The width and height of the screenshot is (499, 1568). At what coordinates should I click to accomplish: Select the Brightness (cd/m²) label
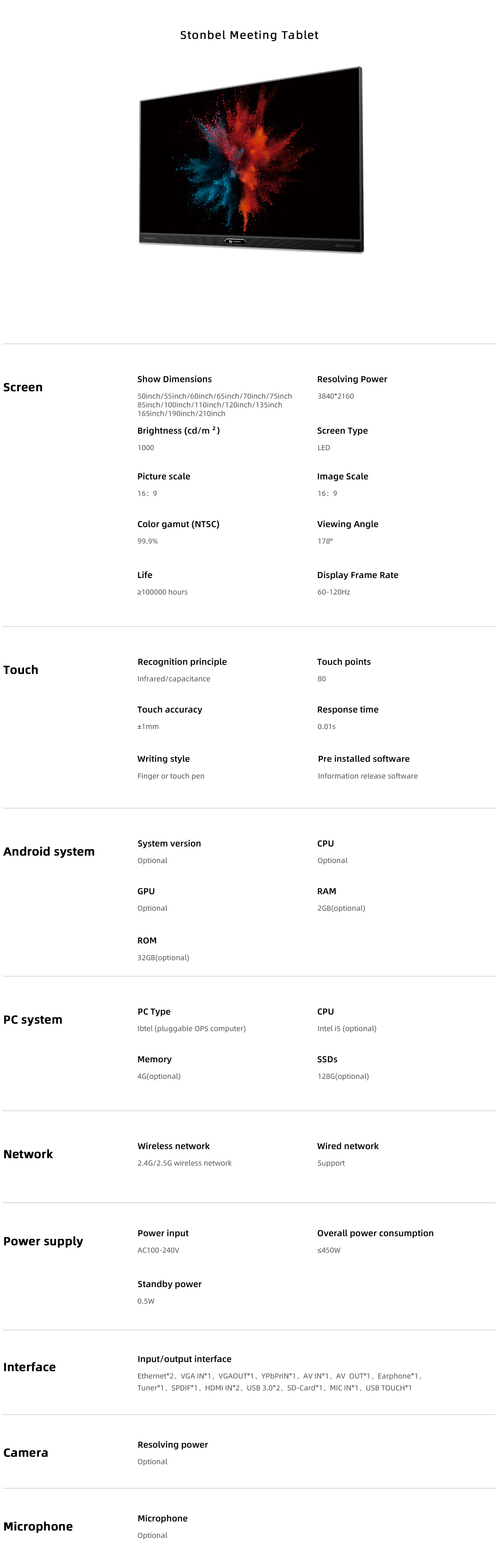(178, 430)
